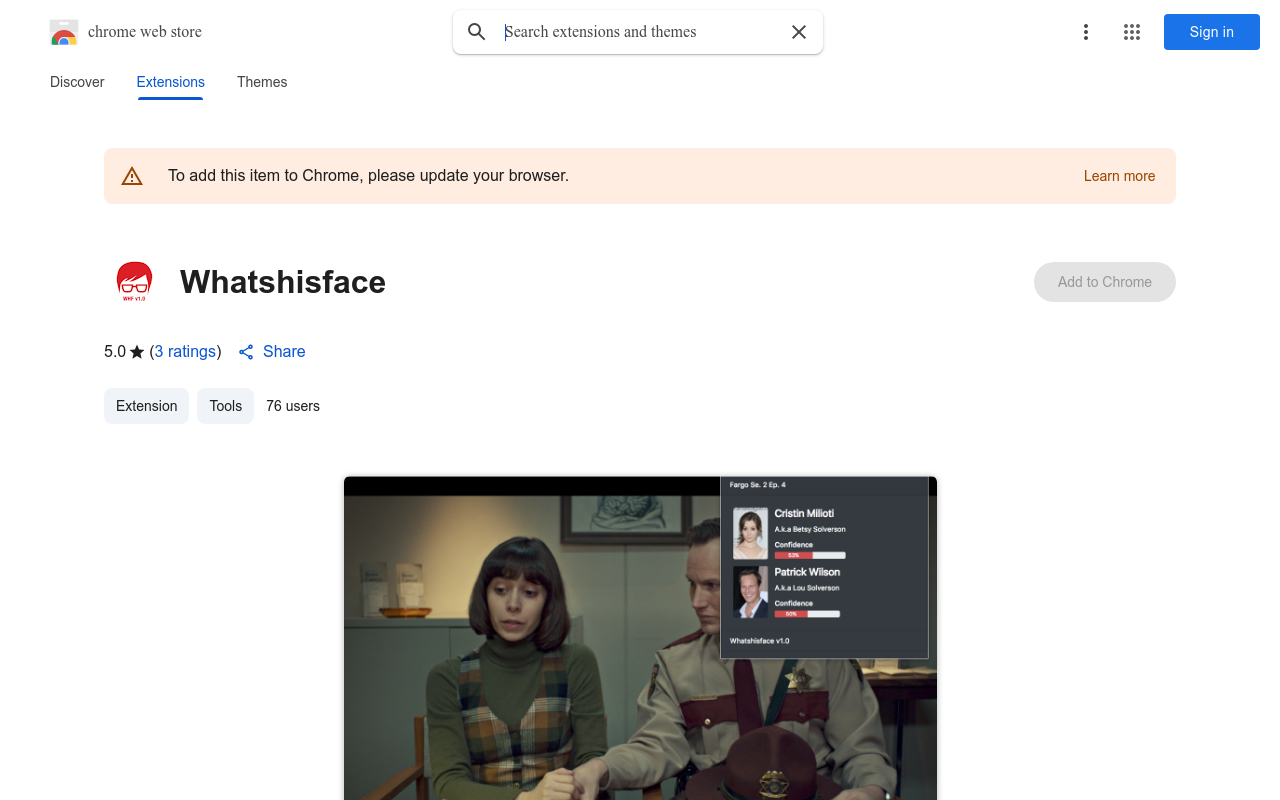Click the Chrome Web Store logo
This screenshot has width=1280, height=800.
click(x=64, y=32)
